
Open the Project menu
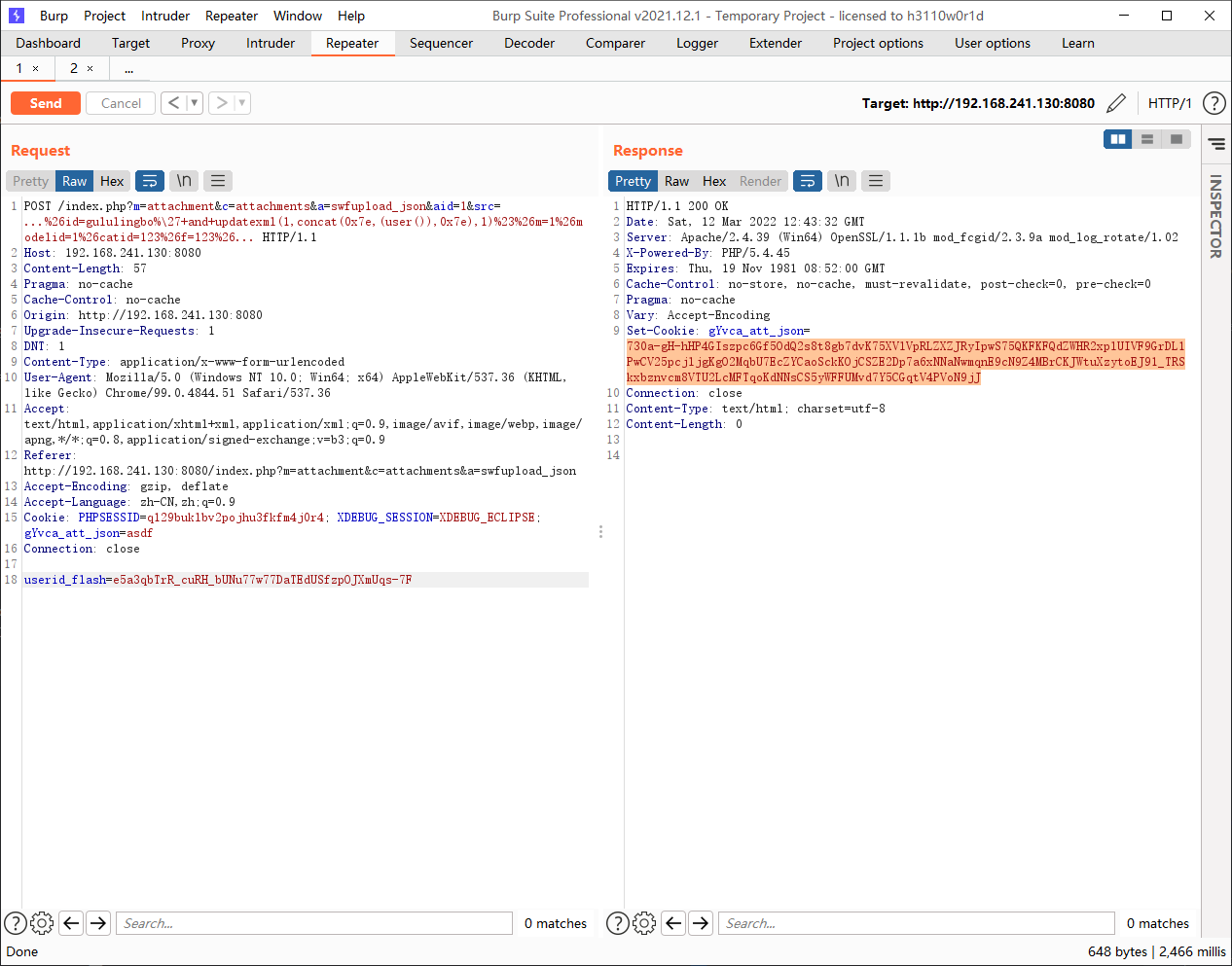pos(104,16)
